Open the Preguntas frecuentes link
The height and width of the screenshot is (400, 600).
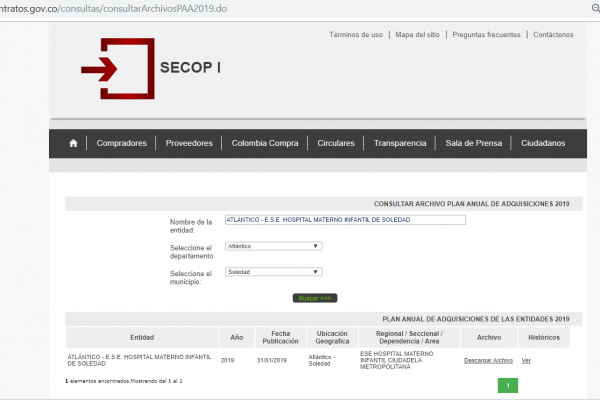point(486,35)
